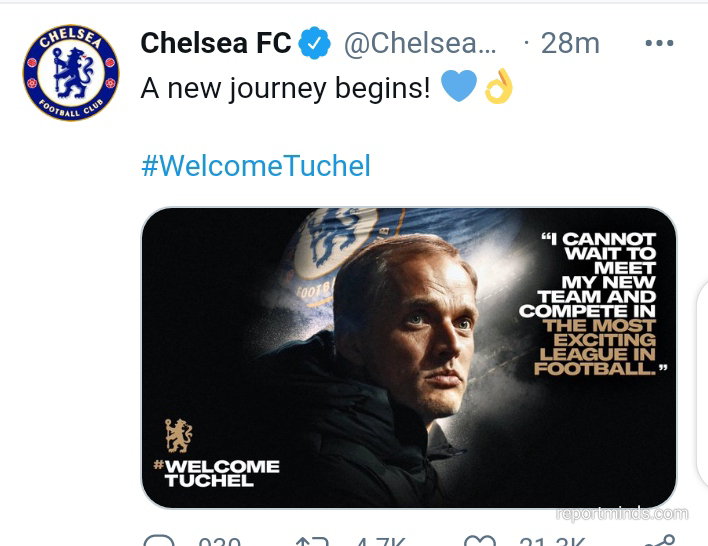
Task: Click the OK hand emoji
Action: click(498, 87)
